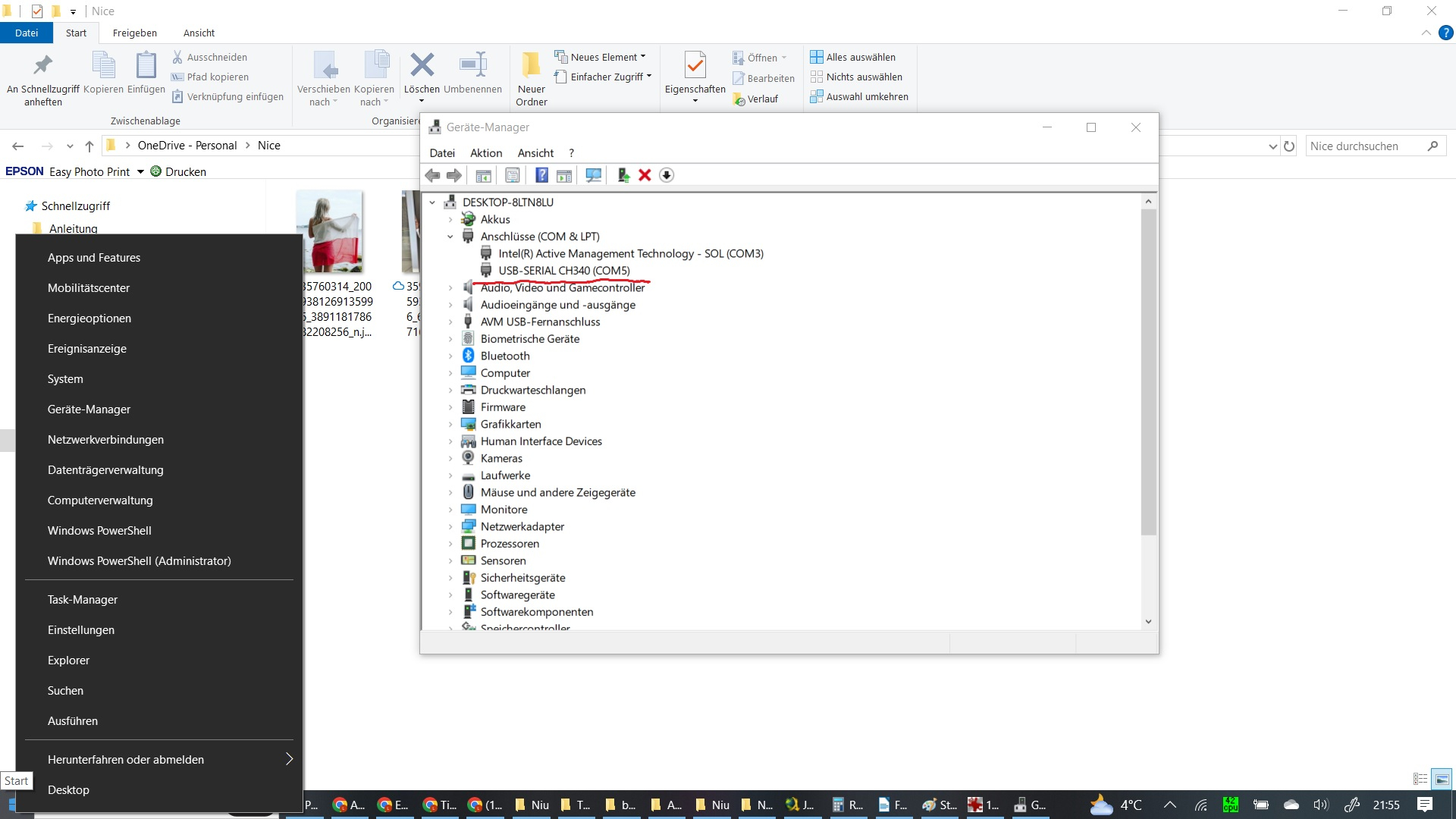Click Drucken in the Epson toolbar
1456x819 pixels.
pyautogui.click(x=185, y=171)
